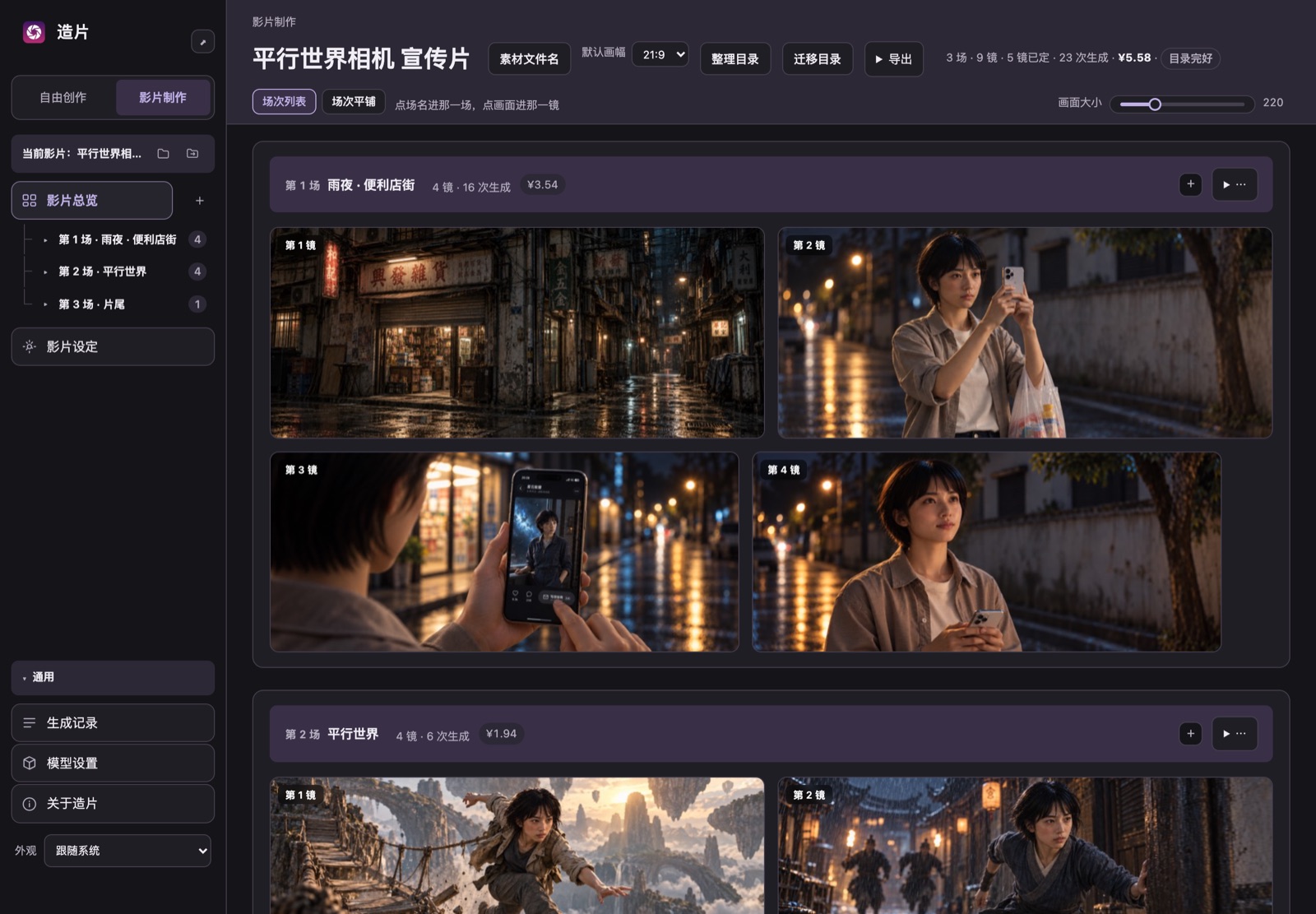The image size is (1316, 914).
Task: Open the 21:9 default aspect dropdown
Action: [x=660, y=55]
